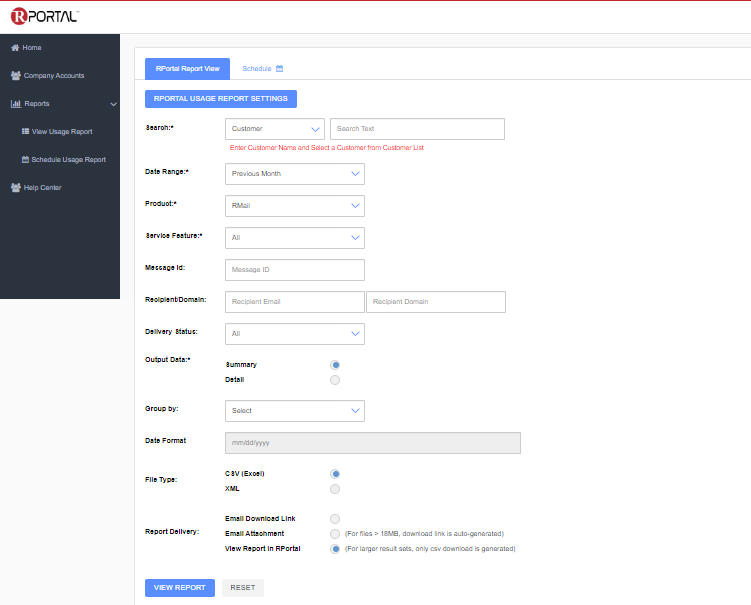Click the Reports bar chart icon
751x605 pixels.
coord(16,103)
